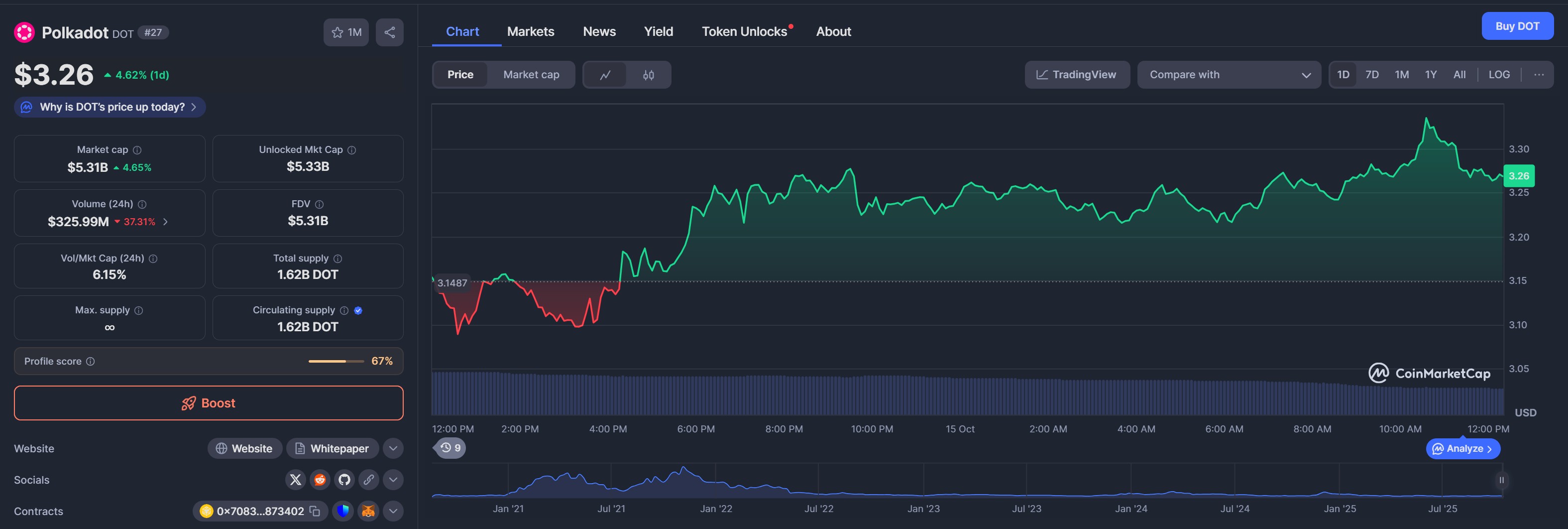Expand the Socials list chevron

pyautogui.click(x=393, y=480)
